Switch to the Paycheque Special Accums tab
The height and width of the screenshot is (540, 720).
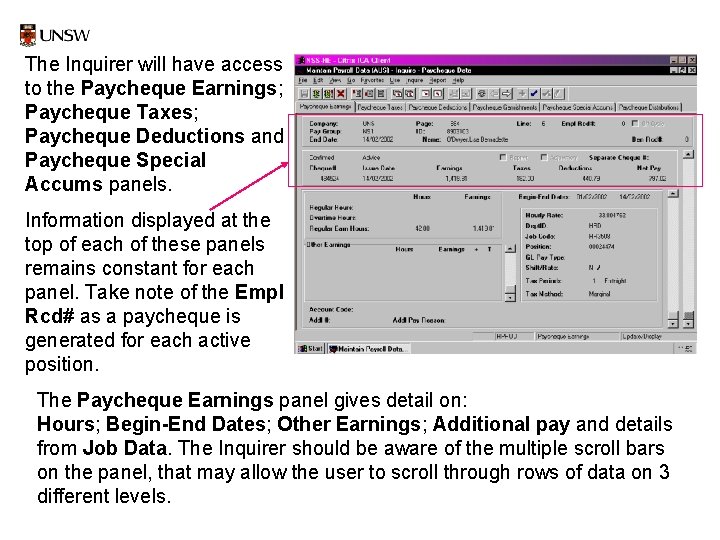578,107
